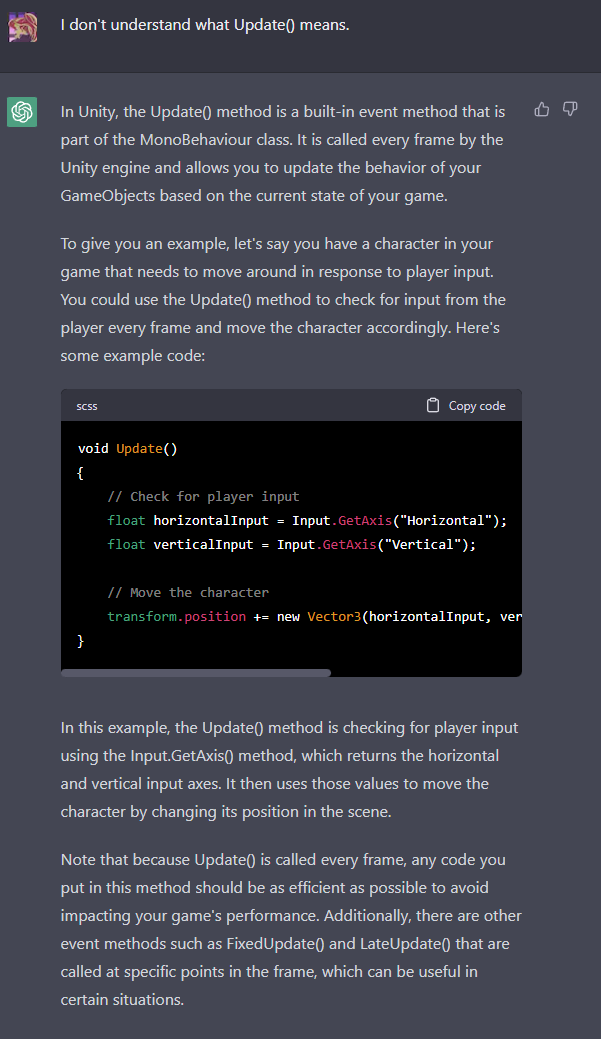This screenshot has height=1039, width=601.
Task: Click the thumbs down feedback icon
Action: (570, 109)
